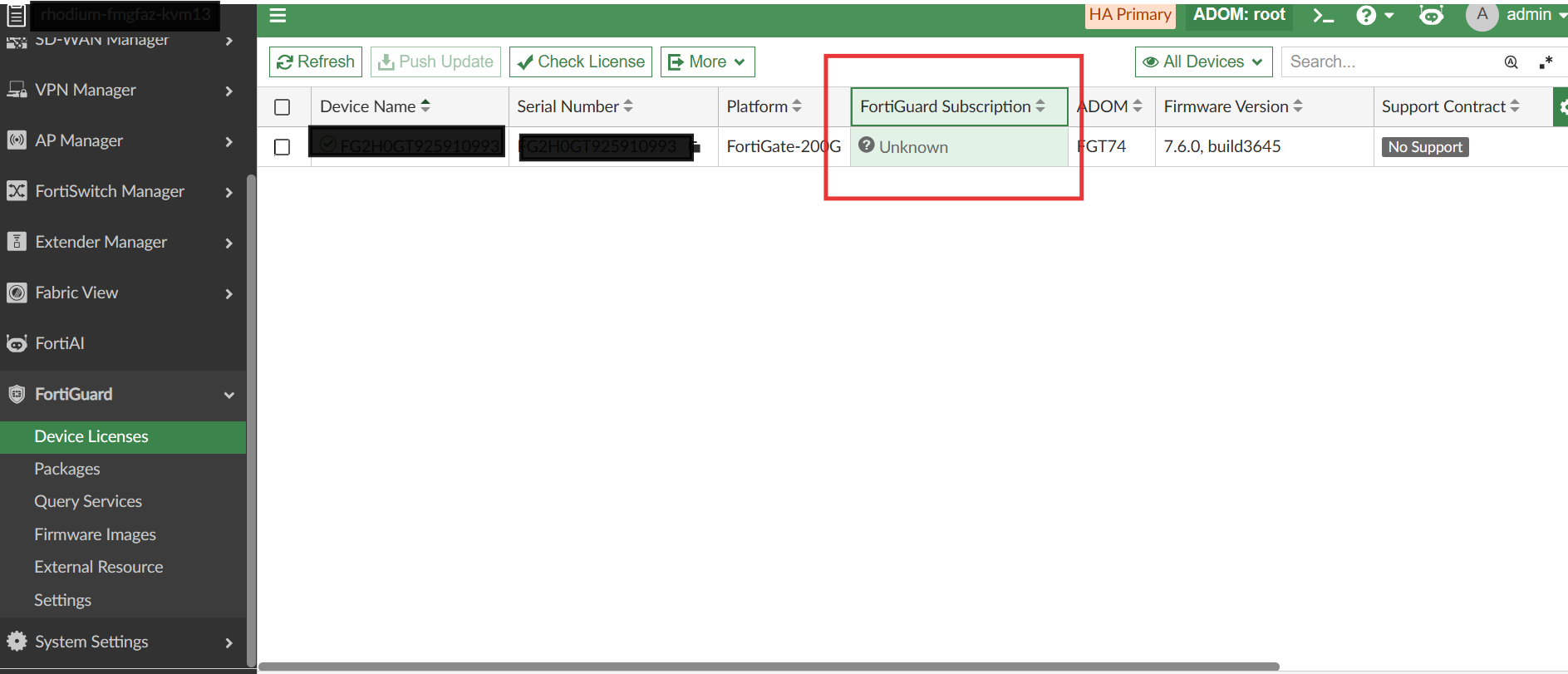1568x674 pixels.
Task: Open column settings gear icon
Action: pyautogui.click(x=1561, y=106)
